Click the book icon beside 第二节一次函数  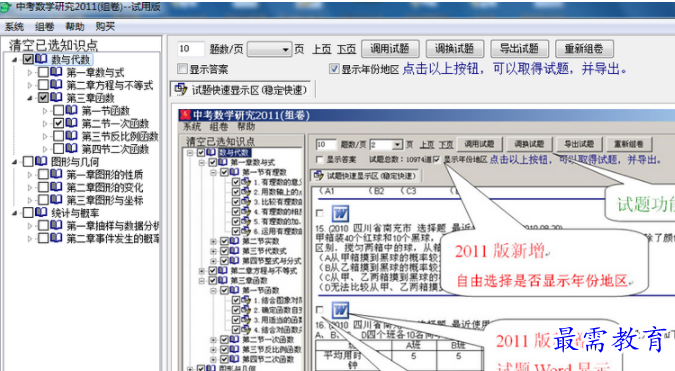coord(71,123)
